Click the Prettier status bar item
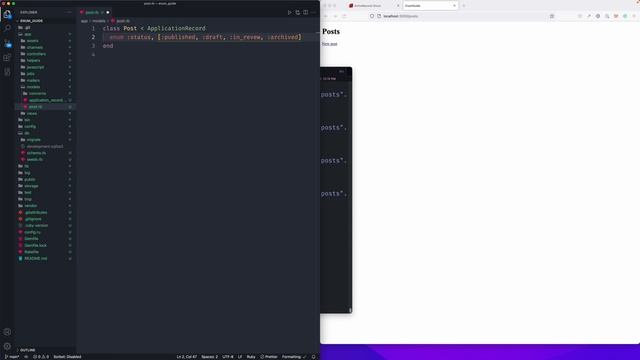The height and width of the screenshot is (360, 640). point(269,357)
